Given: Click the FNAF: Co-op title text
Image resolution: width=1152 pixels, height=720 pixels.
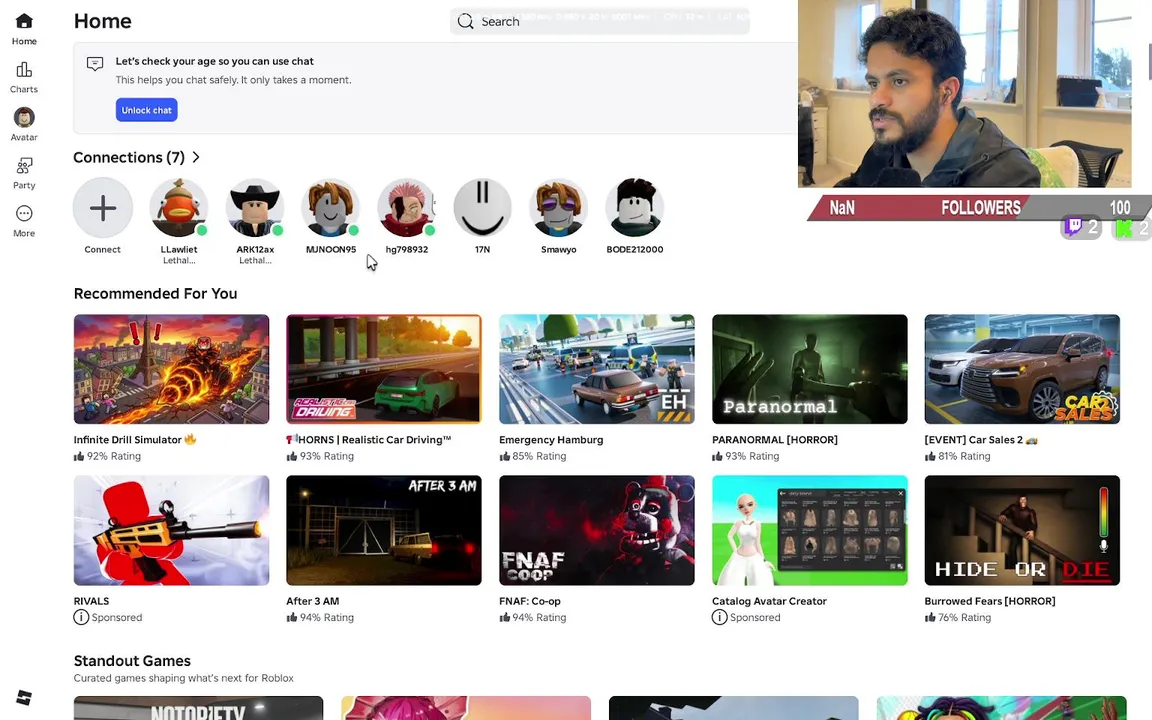Looking at the screenshot, I should click(x=530, y=601).
